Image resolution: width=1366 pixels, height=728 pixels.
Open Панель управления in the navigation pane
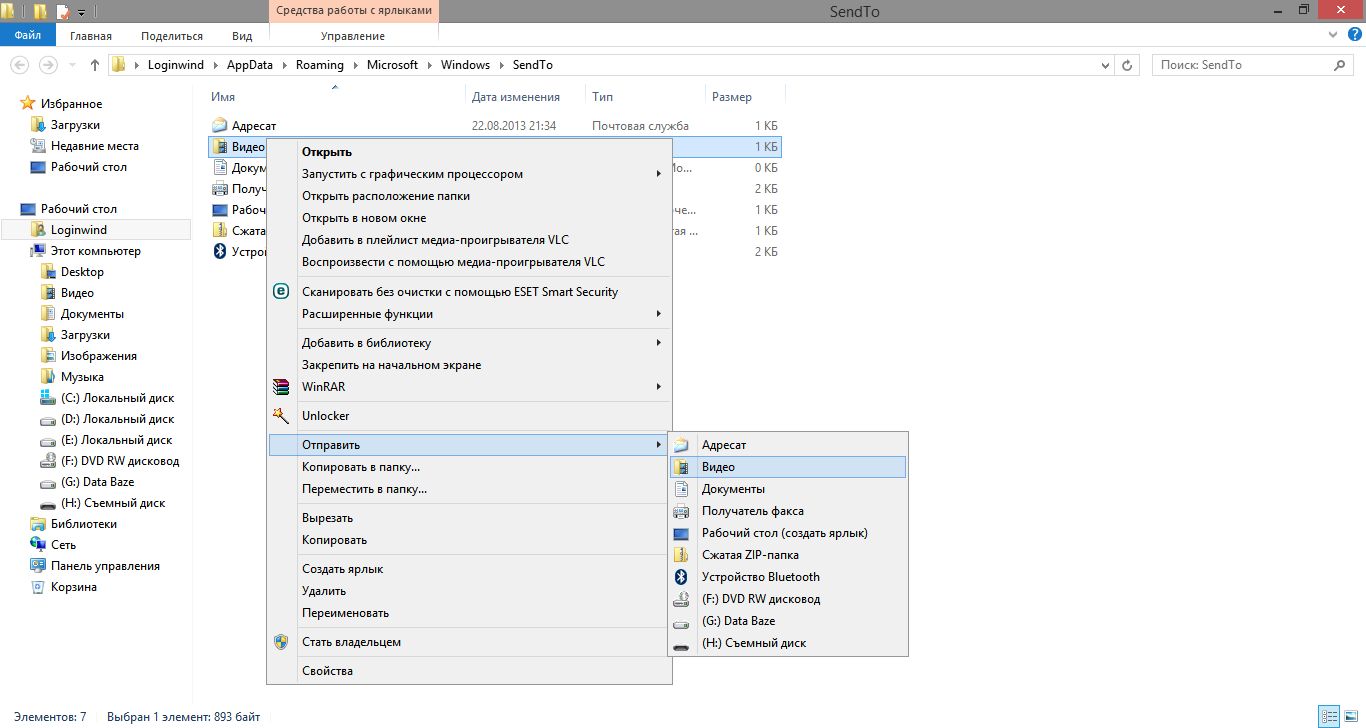[105, 566]
